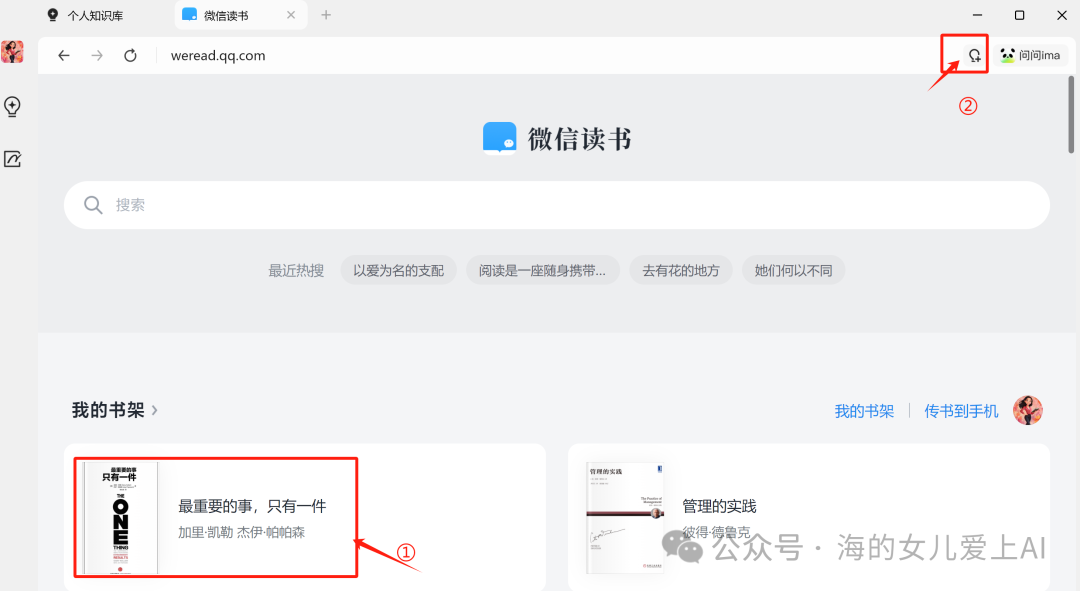Screen dimensions: 1080x591
Task: Click the page vertical scrollbar
Action: point(1071,114)
